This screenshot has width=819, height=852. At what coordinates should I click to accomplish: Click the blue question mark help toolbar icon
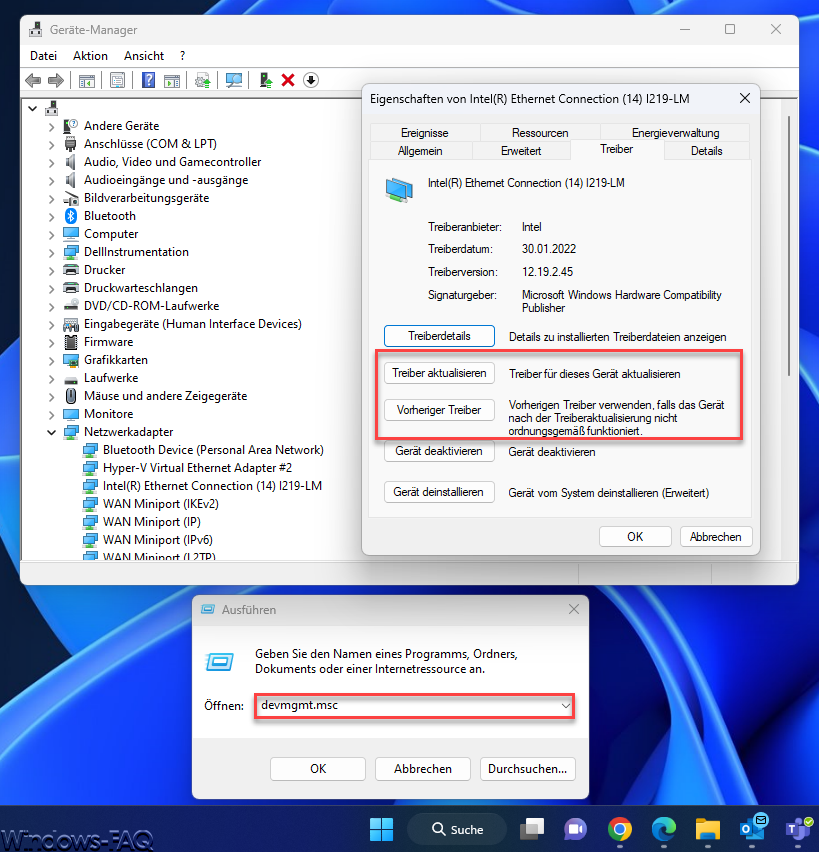[148, 80]
